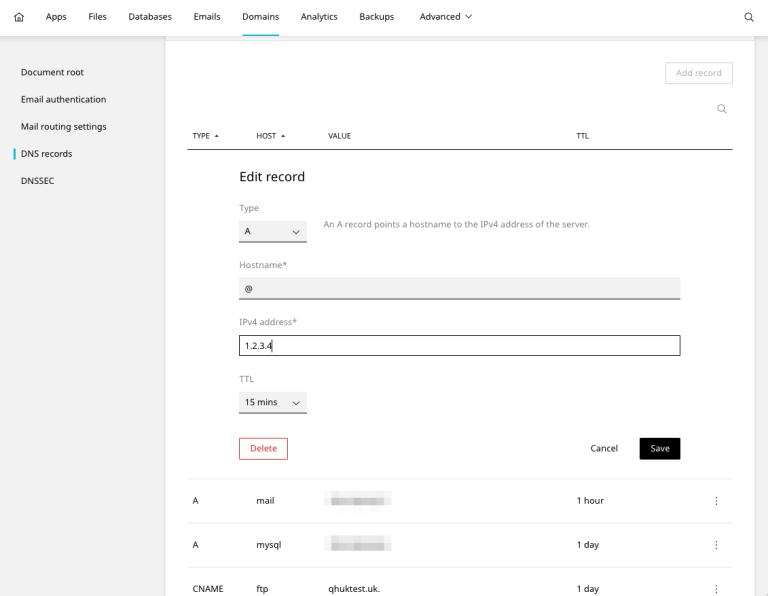Expand the Advanced menu
This screenshot has width=768, height=596.
tap(445, 17)
